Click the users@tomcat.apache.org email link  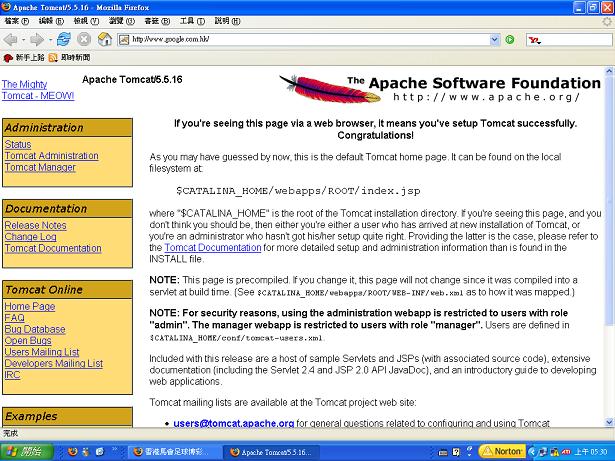point(234,423)
